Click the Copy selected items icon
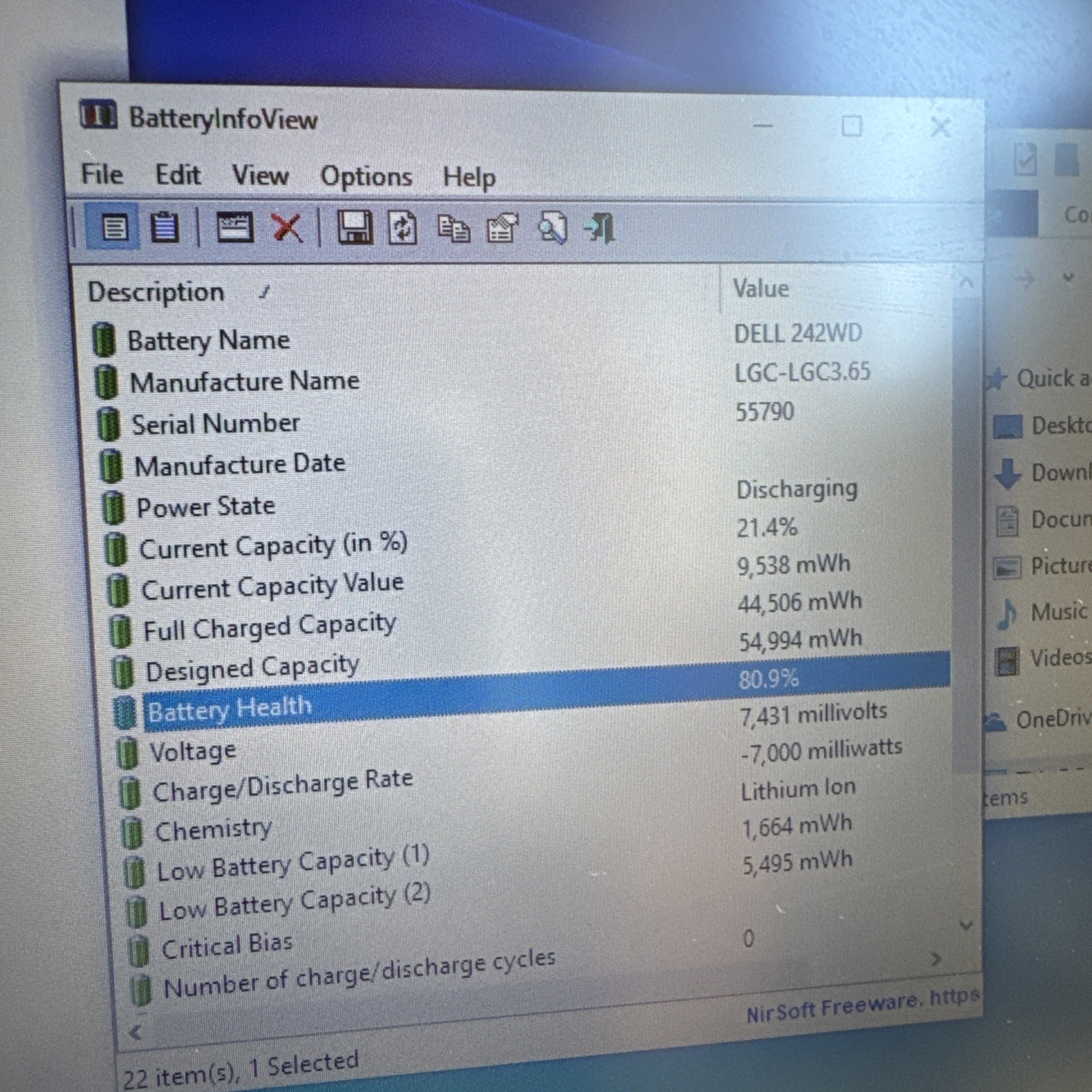This screenshot has width=1092, height=1092. coord(453,228)
